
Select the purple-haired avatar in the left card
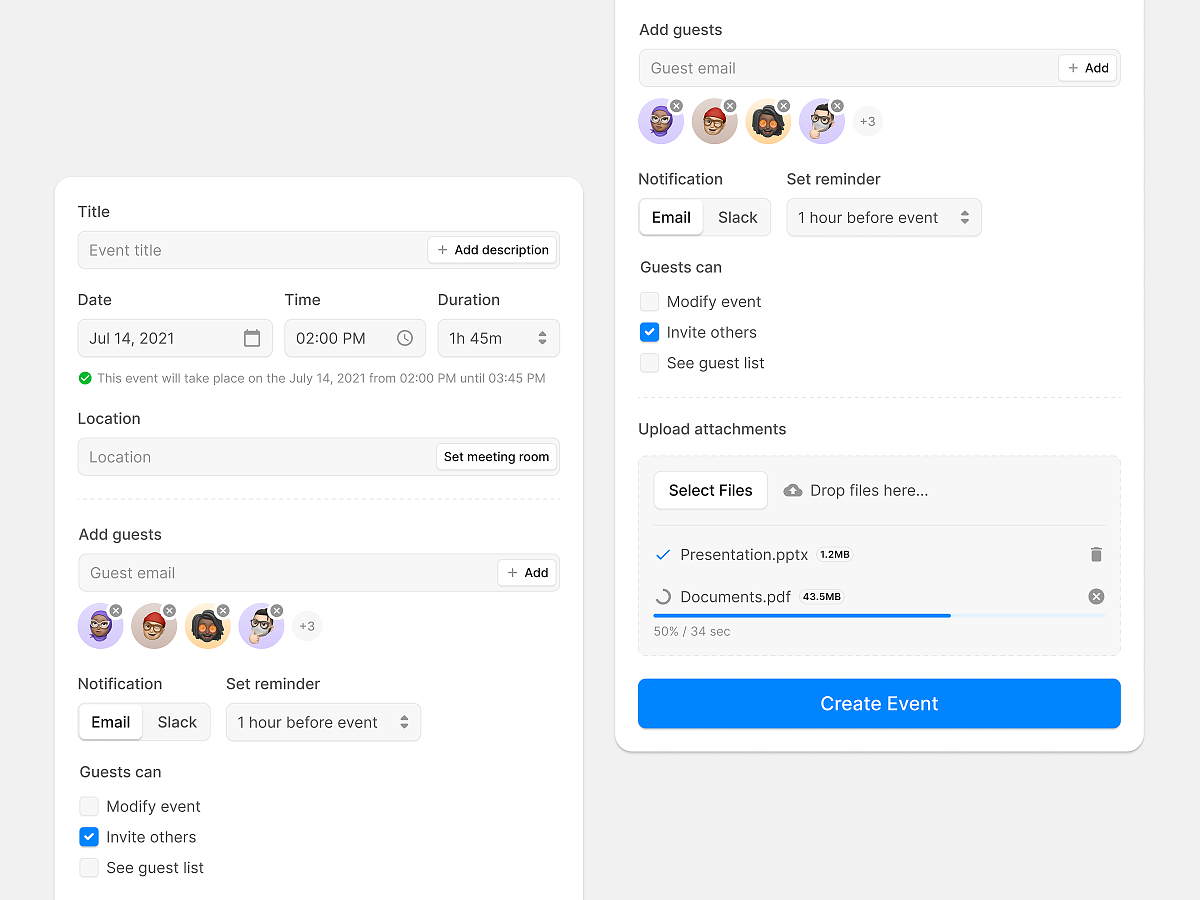tap(100, 627)
